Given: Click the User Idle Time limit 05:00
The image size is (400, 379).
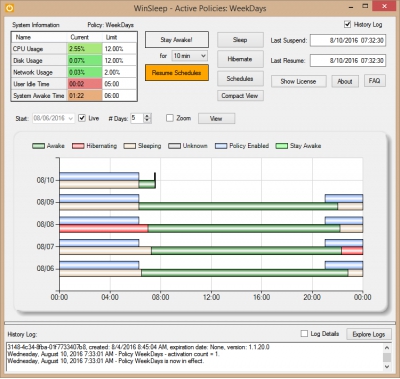Looking at the screenshot, I should 120,84.
